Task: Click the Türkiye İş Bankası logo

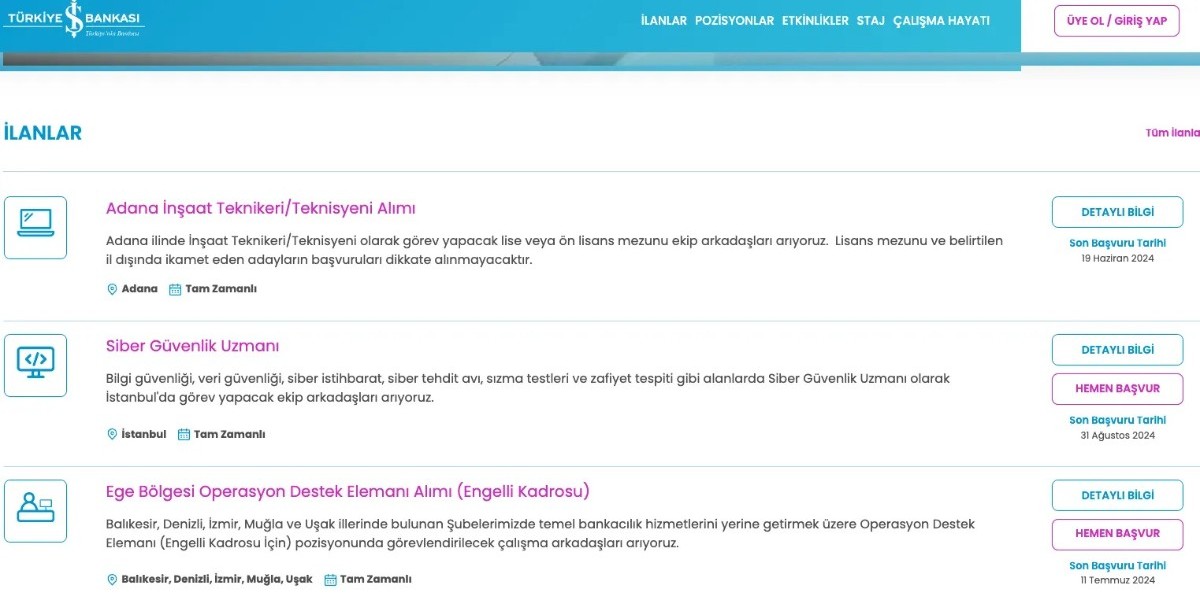Action: coord(74,20)
